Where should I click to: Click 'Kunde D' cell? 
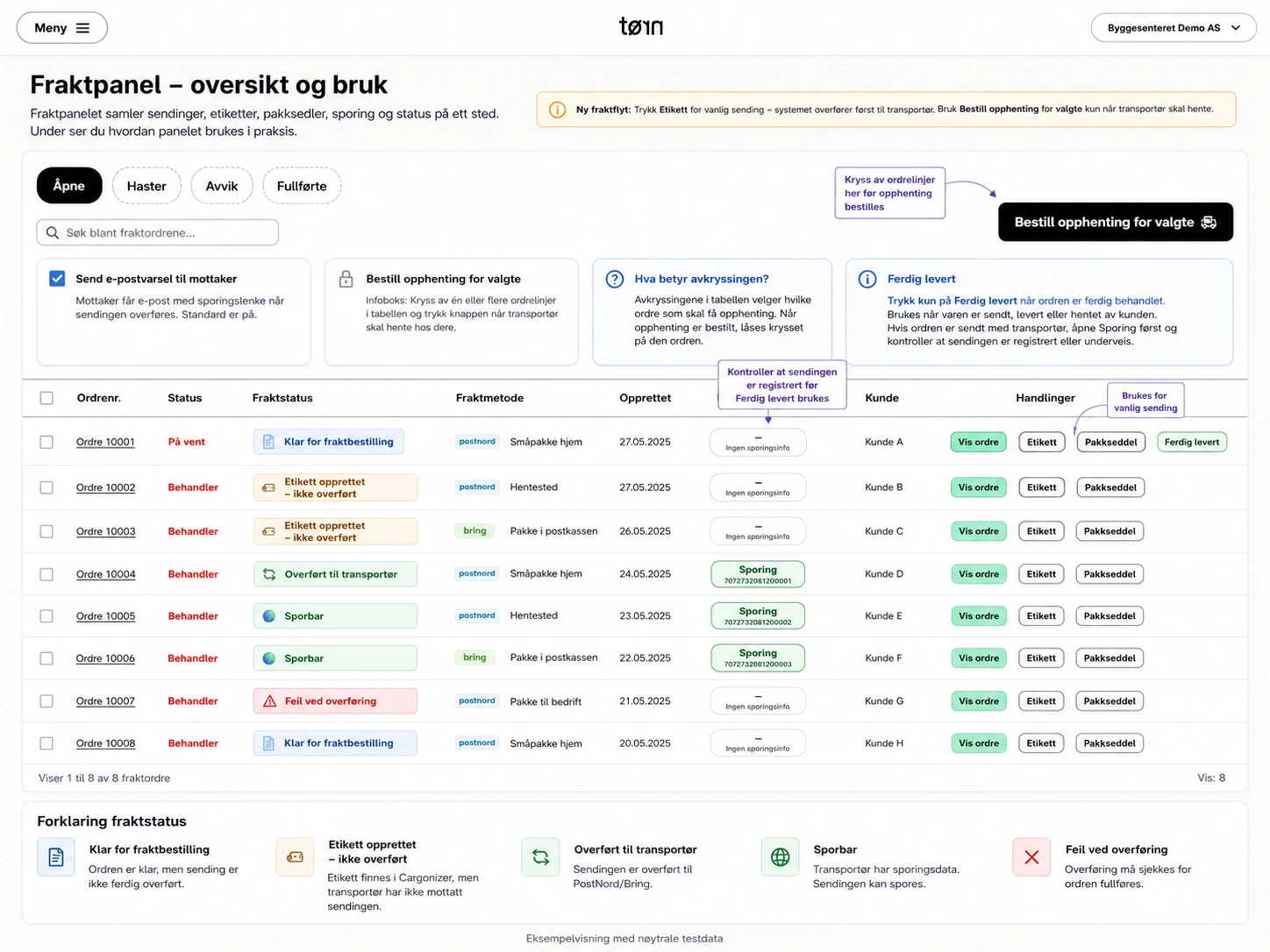[884, 574]
